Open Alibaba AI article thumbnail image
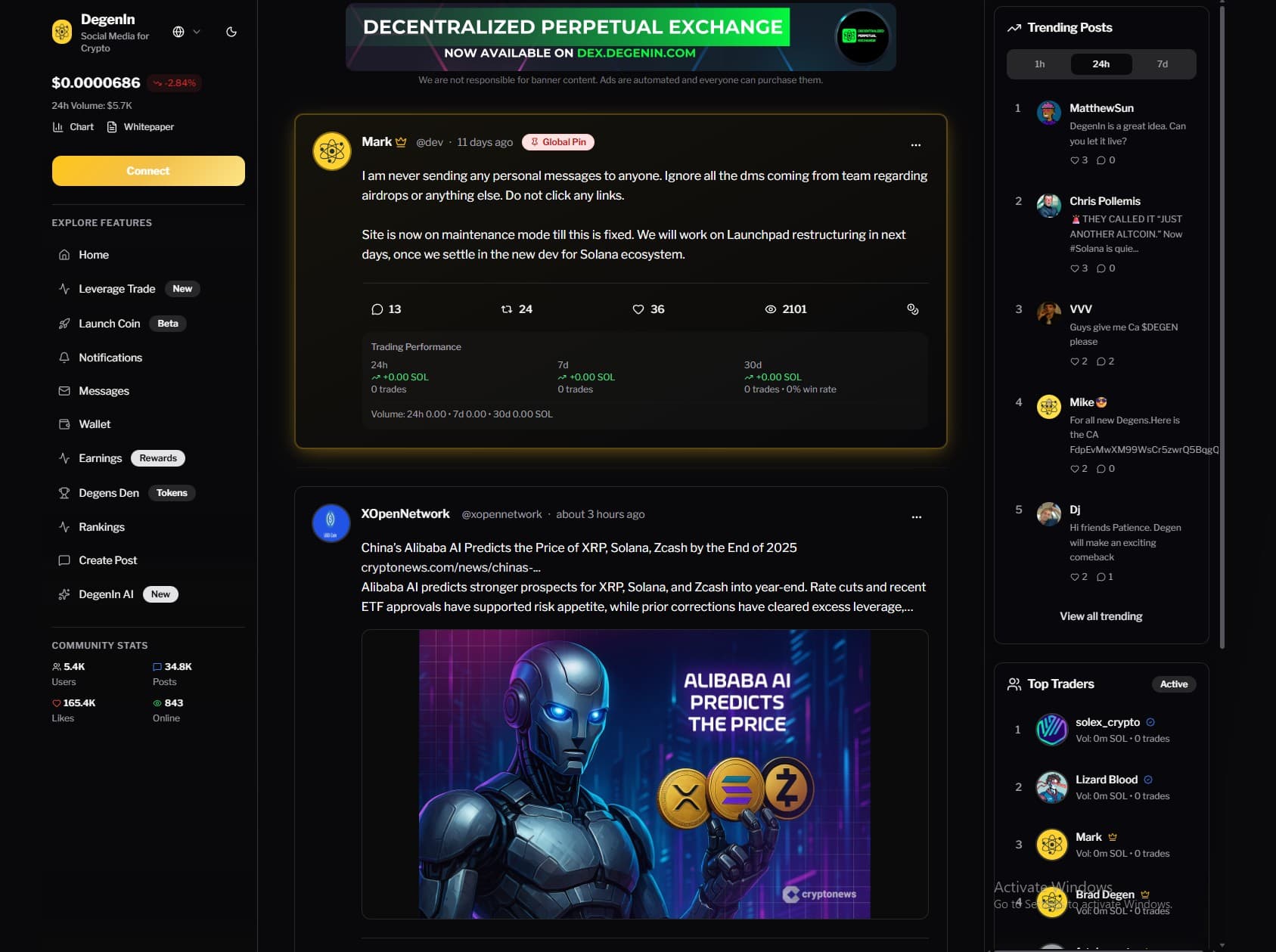1276x952 pixels. [645, 774]
